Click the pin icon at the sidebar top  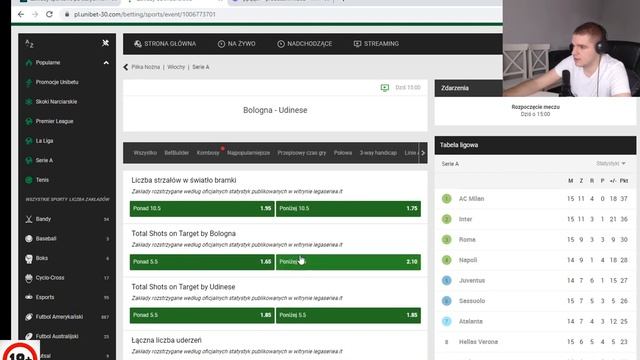pos(105,43)
